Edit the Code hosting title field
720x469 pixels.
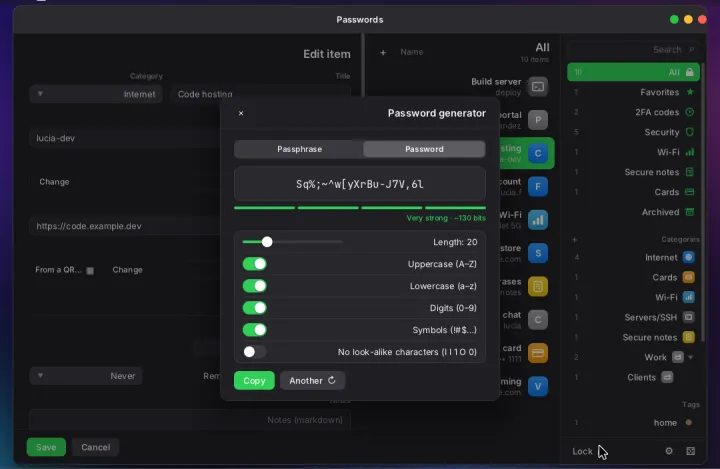click(260, 94)
